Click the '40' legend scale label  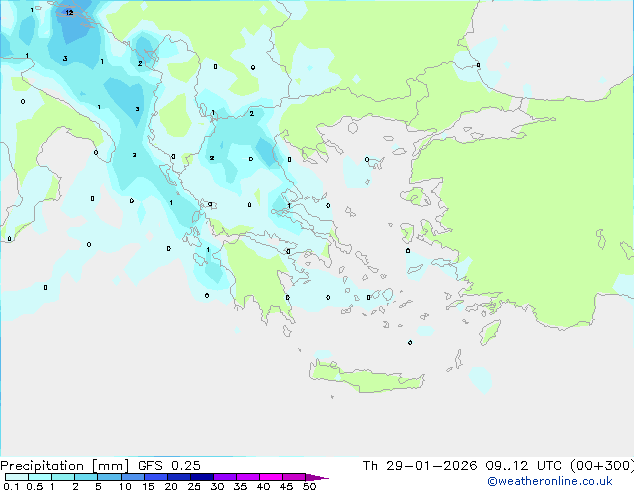coord(263,486)
